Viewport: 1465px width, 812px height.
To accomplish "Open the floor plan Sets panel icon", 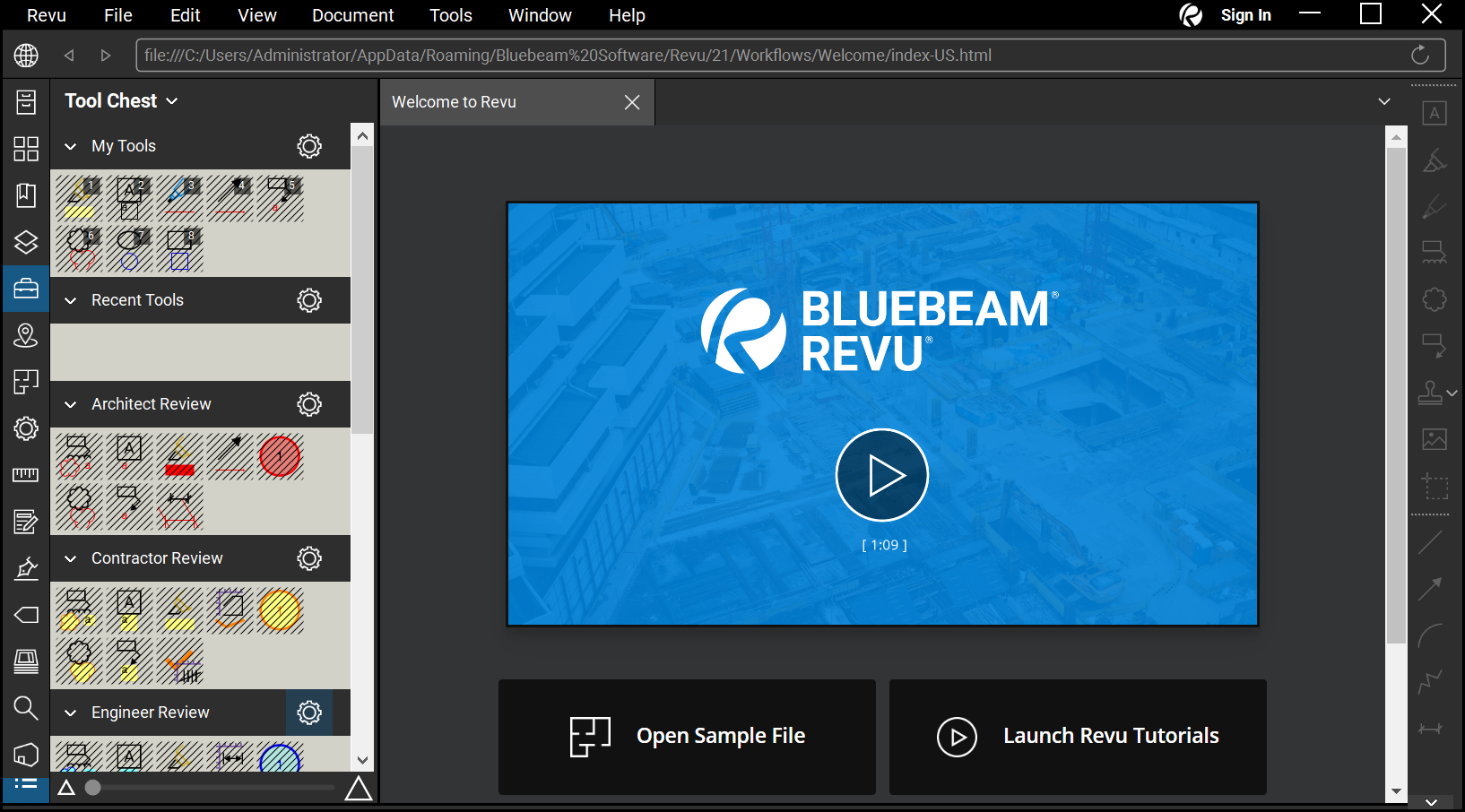I will pos(26,381).
